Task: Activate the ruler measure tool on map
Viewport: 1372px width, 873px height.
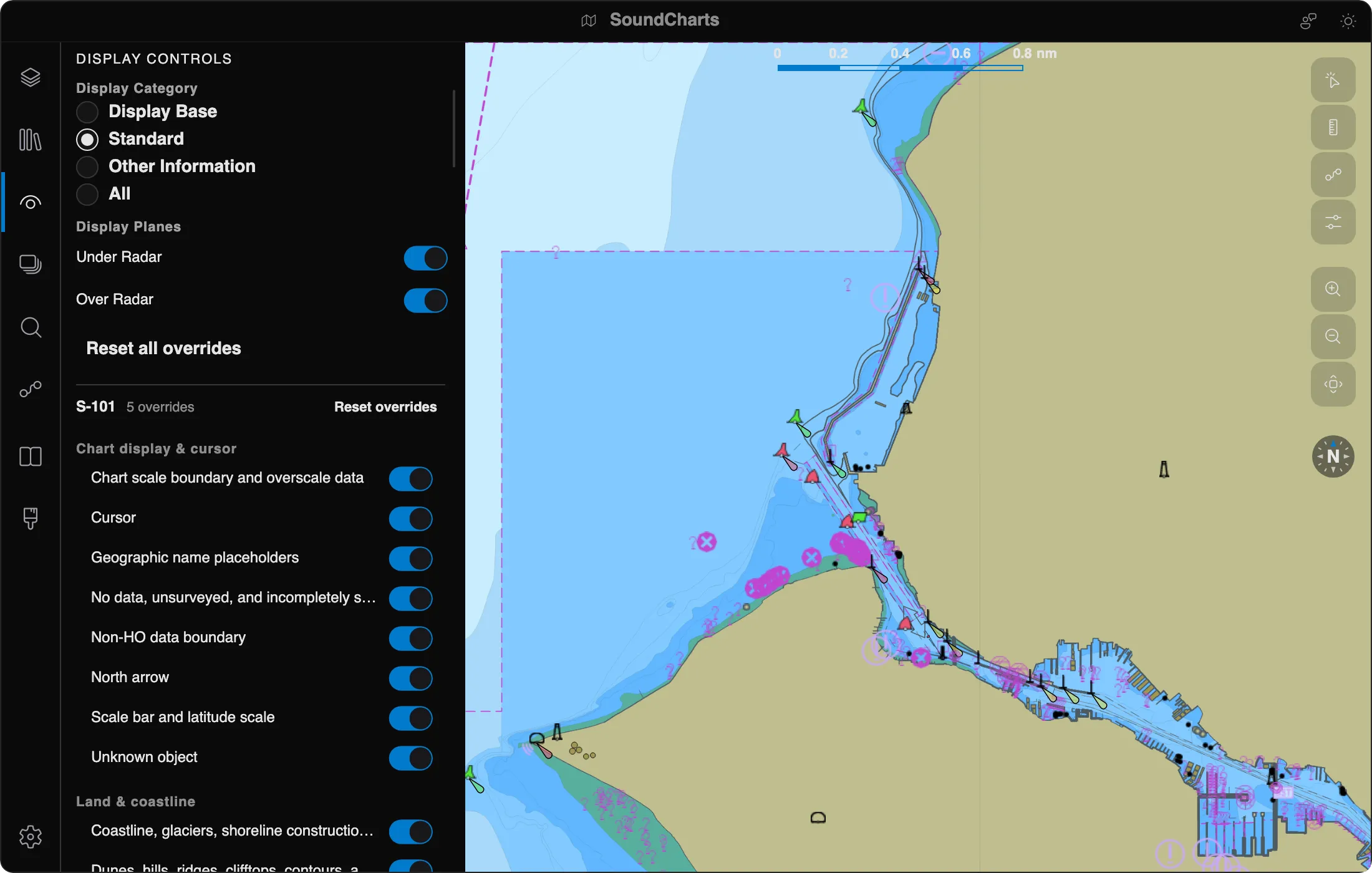Action: click(1333, 127)
